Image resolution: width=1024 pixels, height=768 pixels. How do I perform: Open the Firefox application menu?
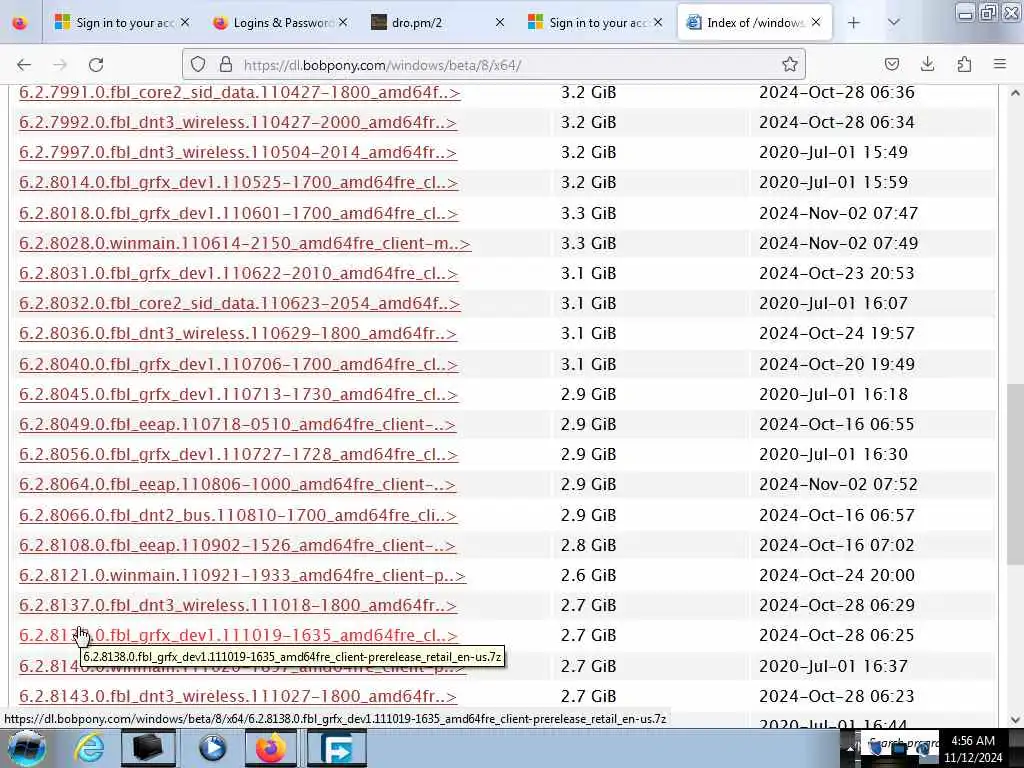tap(1000, 64)
